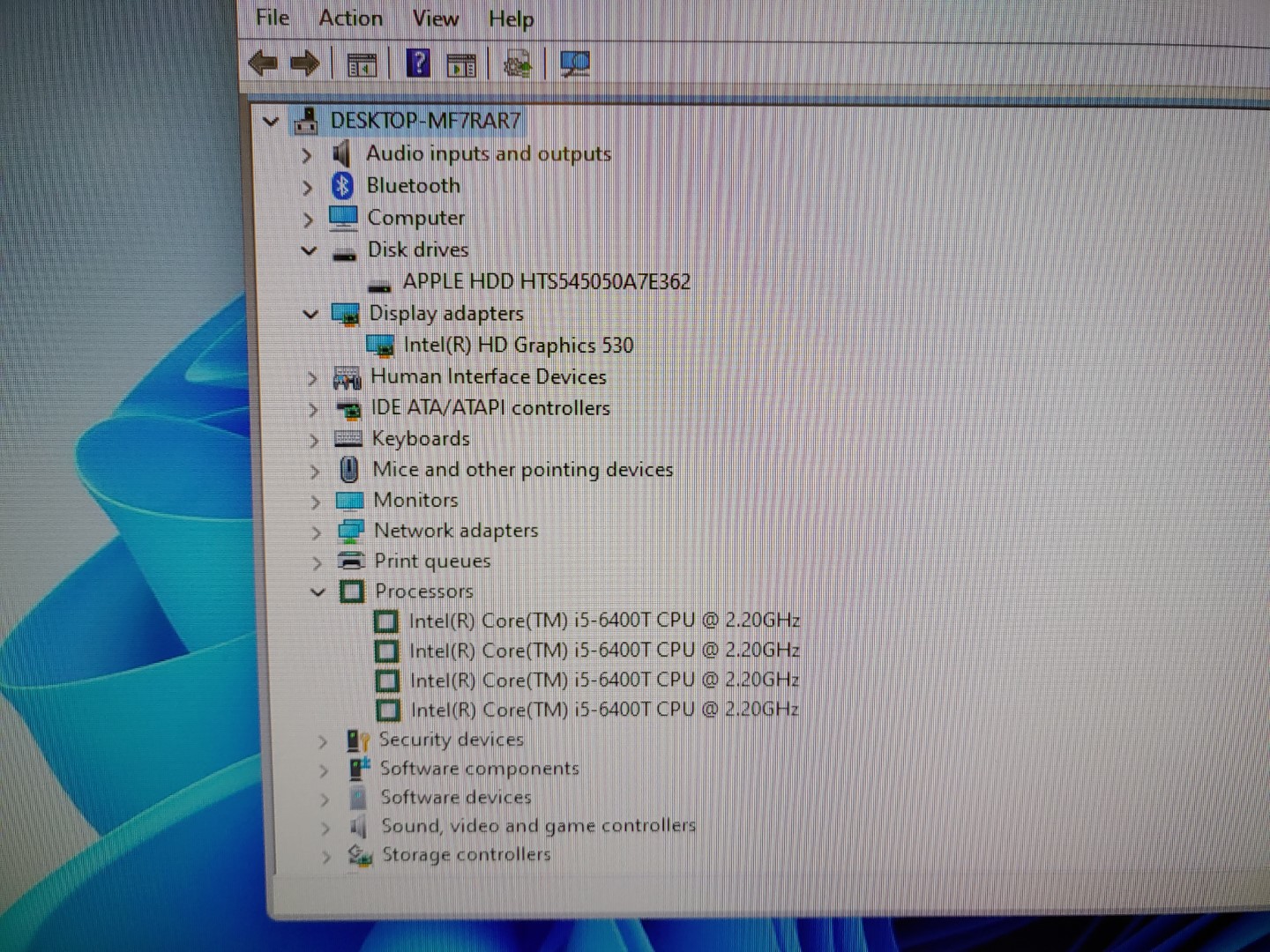
Task: Expand the Print queues category
Action: pyautogui.click(x=317, y=562)
